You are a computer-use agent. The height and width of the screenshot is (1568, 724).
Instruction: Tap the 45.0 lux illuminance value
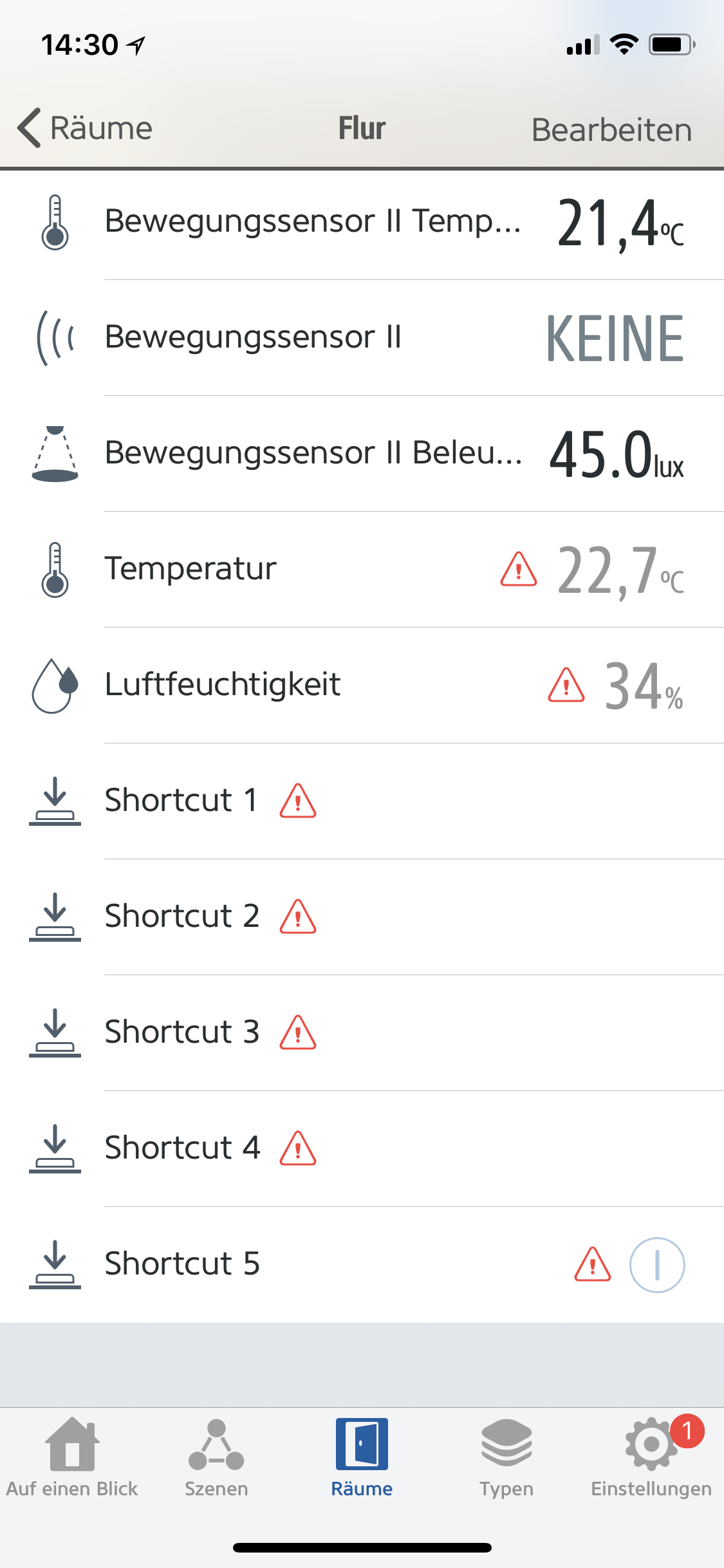616,455
